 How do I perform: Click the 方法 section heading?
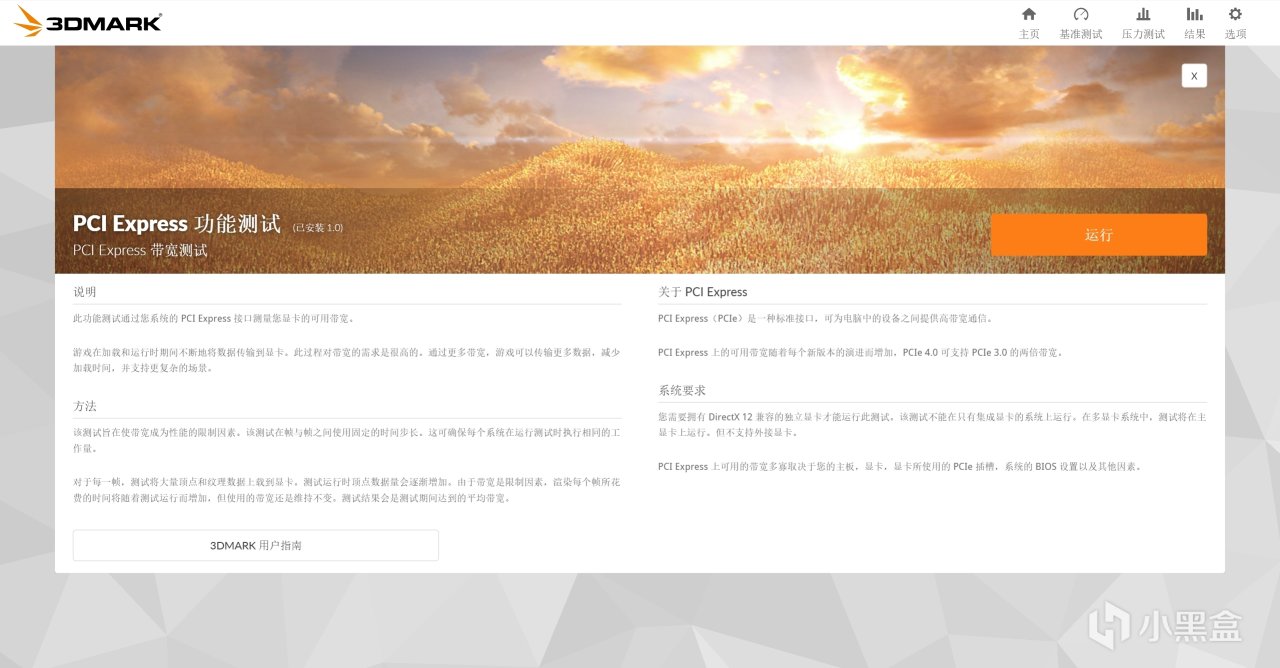click(85, 406)
